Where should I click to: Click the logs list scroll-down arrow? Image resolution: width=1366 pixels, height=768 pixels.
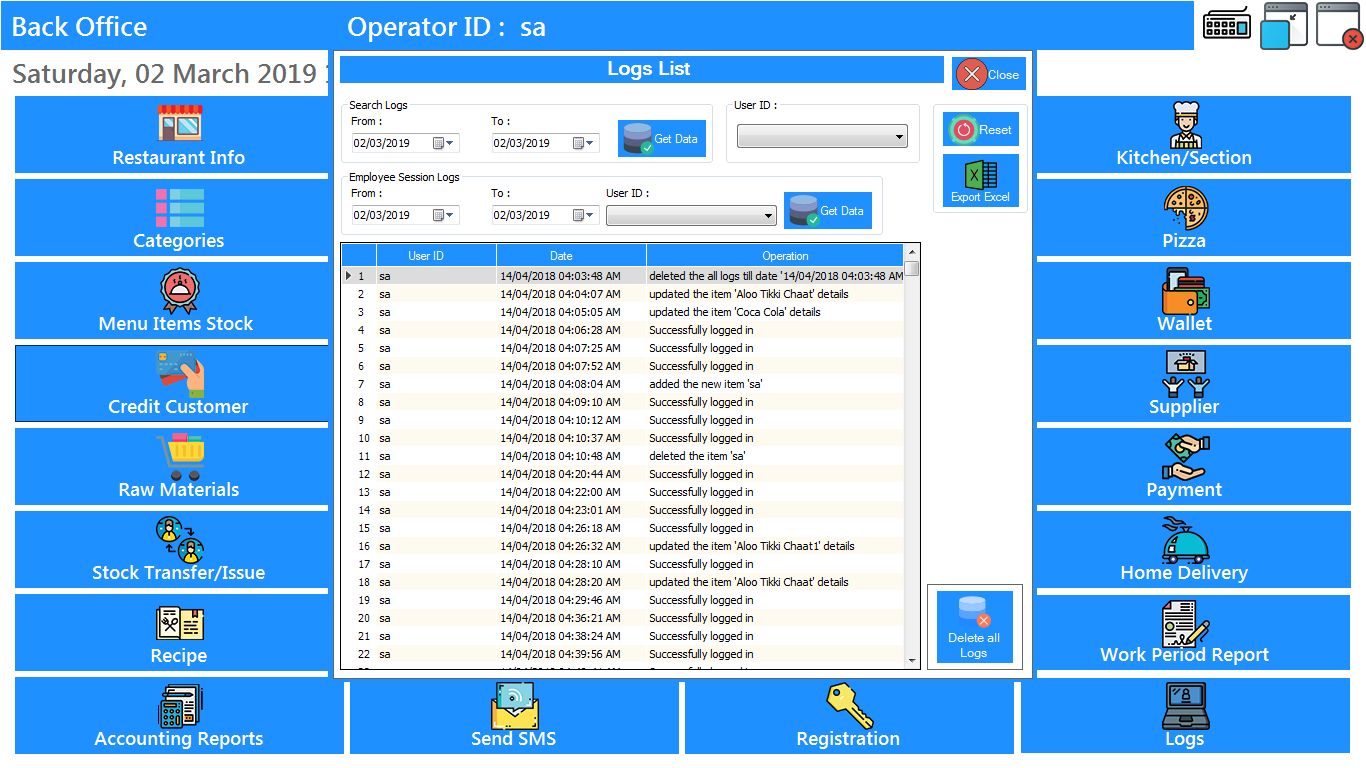pyautogui.click(x=912, y=660)
